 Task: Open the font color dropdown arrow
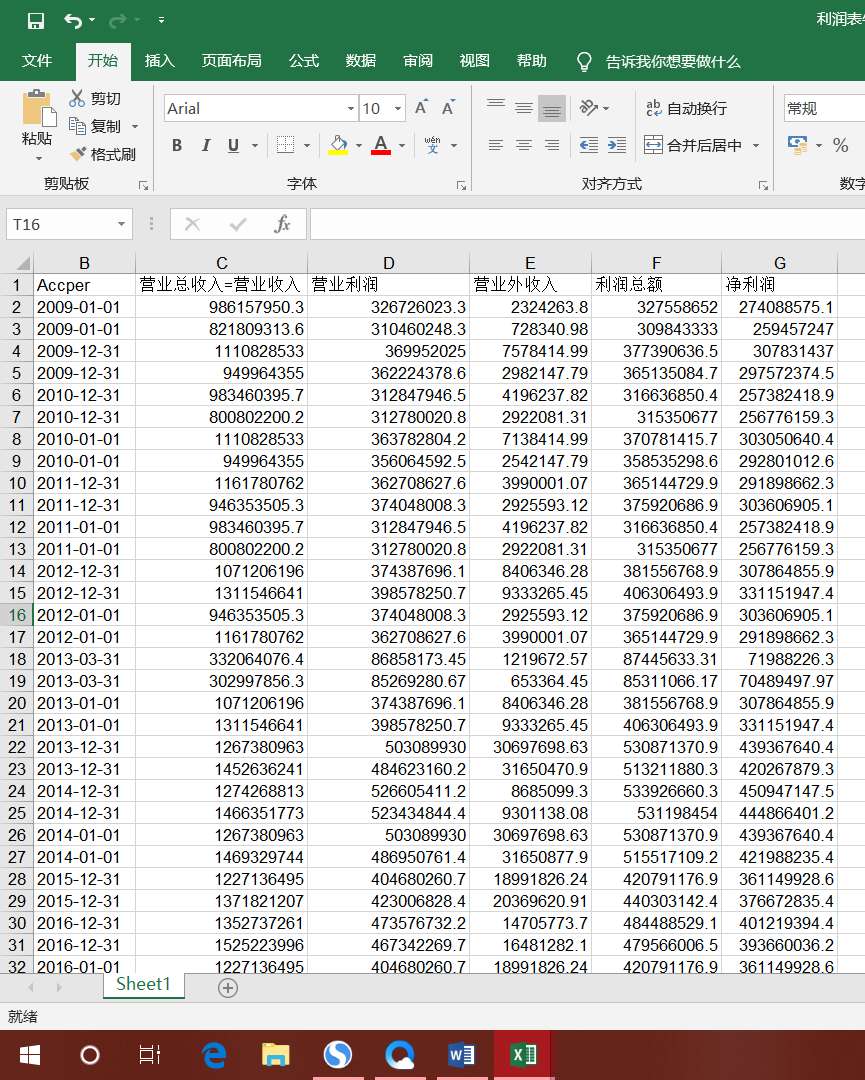pyautogui.click(x=402, y=145)
